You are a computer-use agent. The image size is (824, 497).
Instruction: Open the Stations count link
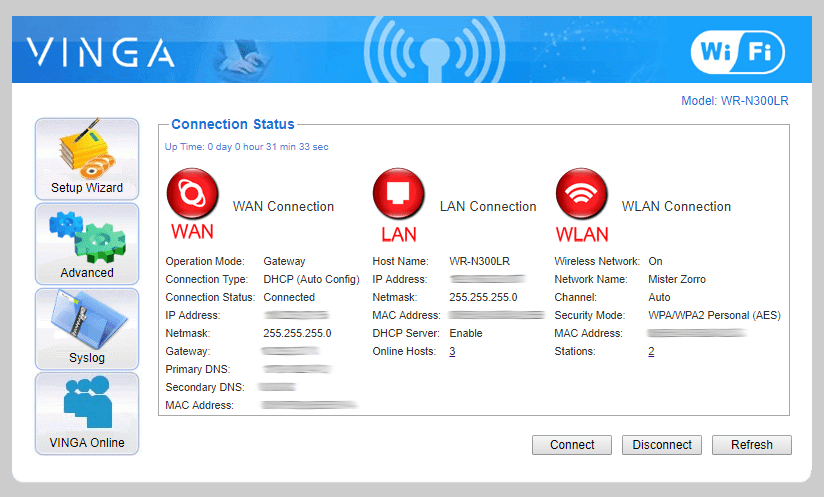(651, 351)
